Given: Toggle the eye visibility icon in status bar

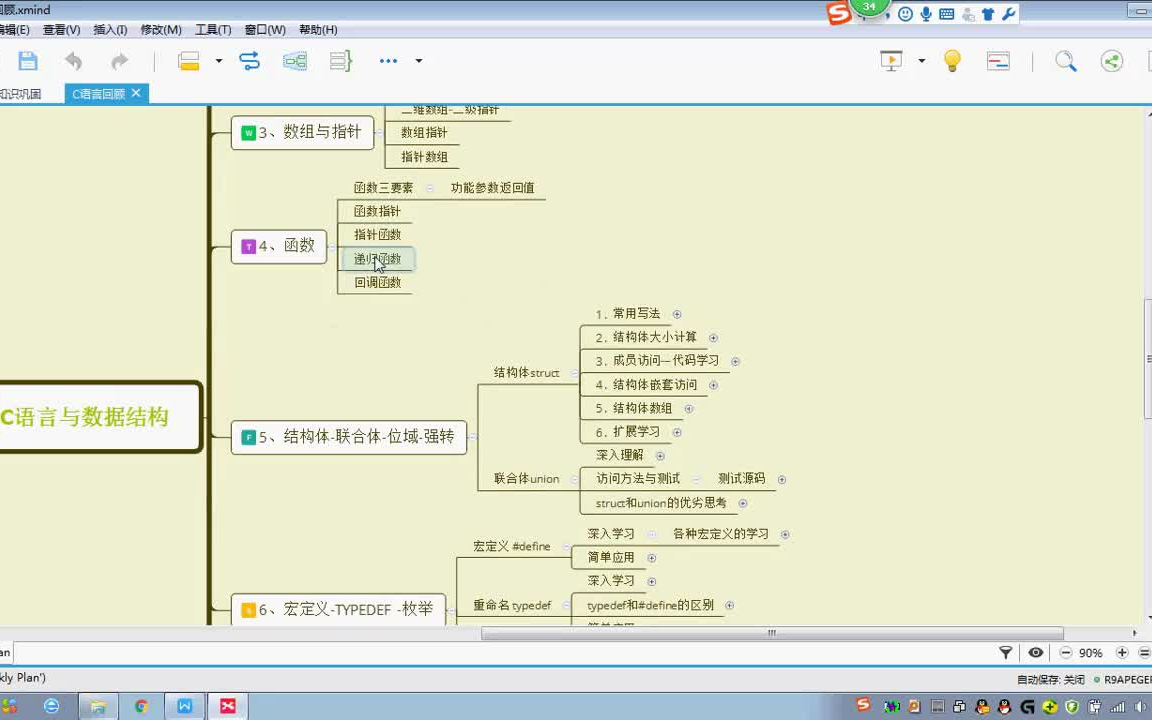Looking at the screenshot, I should [1035, 652].
